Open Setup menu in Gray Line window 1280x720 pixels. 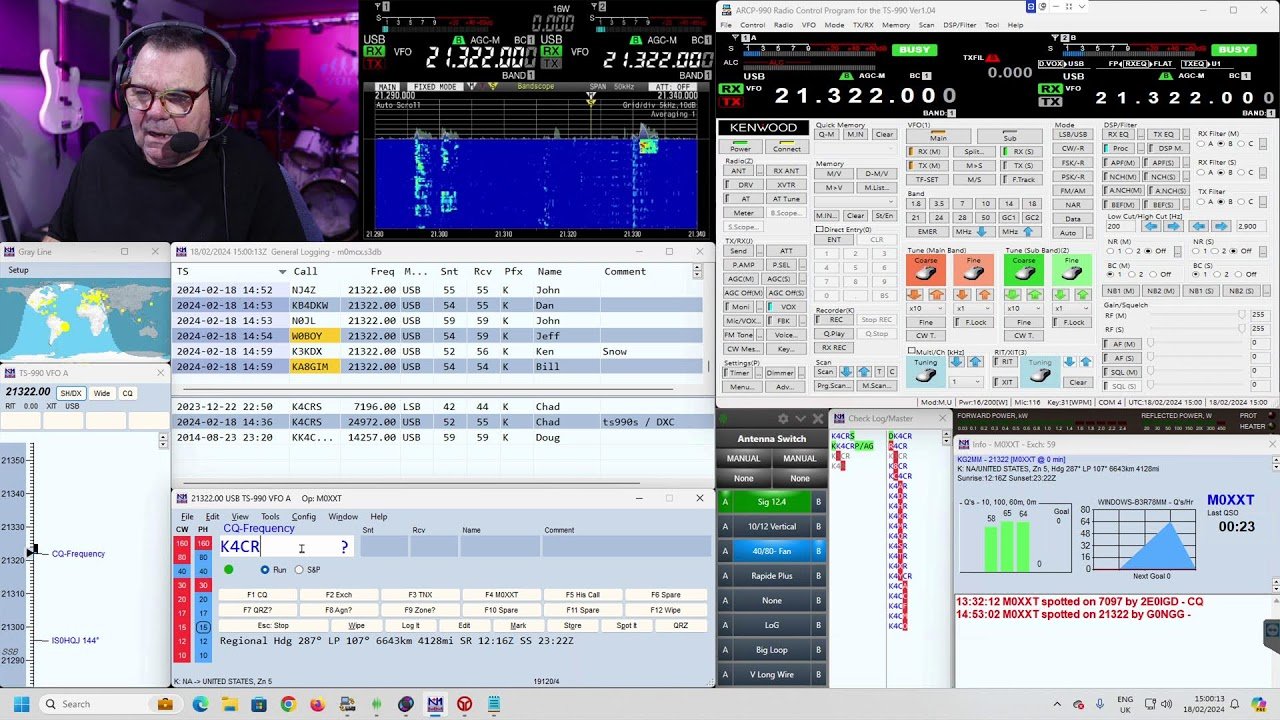point(18,270)
